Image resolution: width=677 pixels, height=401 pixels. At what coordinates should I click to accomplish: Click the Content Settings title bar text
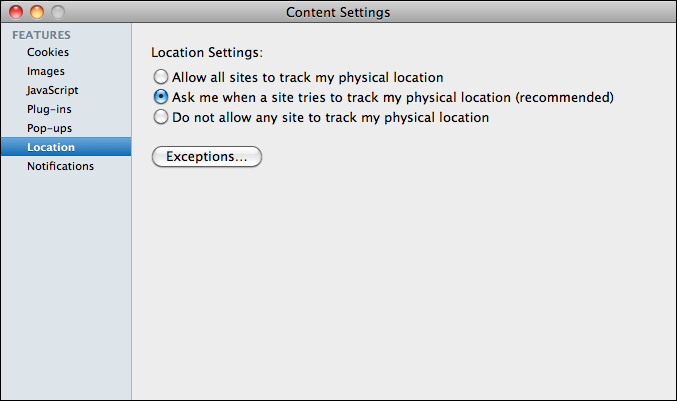[x=338, y=12]
